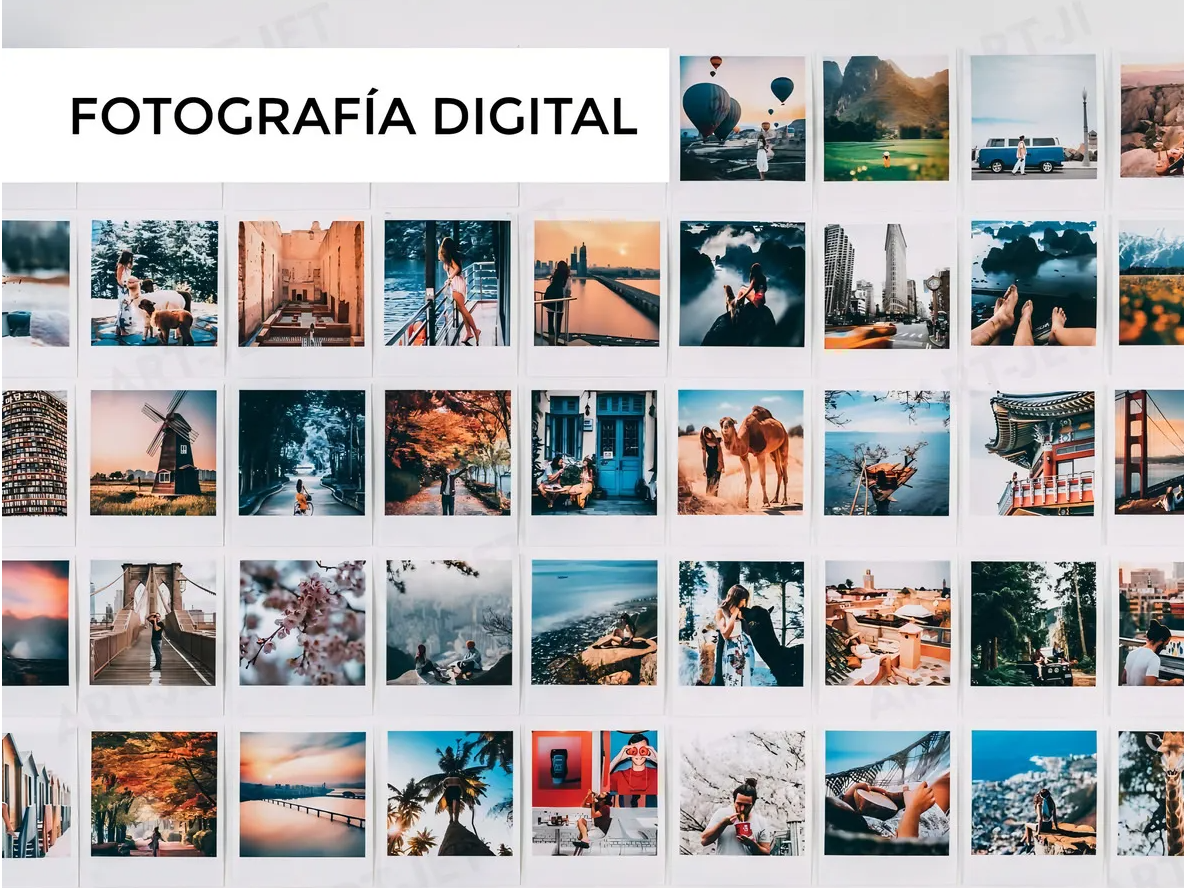
Task: Select the Asian temple roof photo
Action: point(1033,452)
